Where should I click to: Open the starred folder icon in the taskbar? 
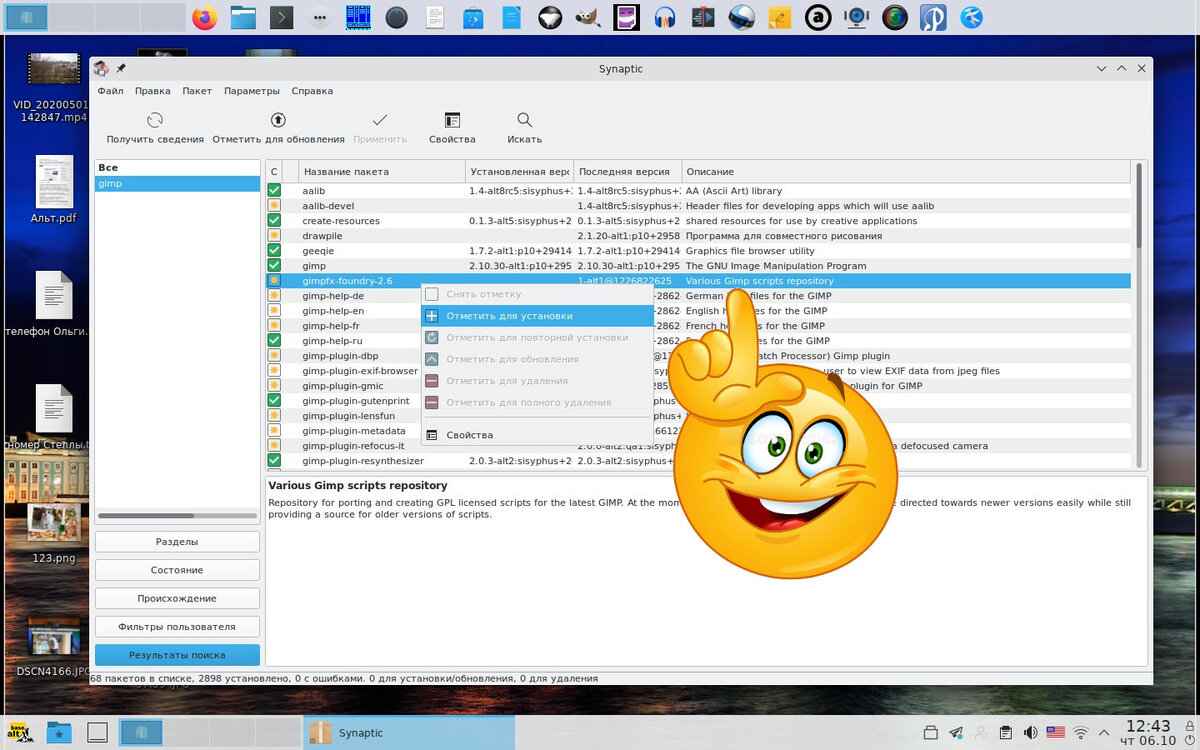tap(59, 732)
